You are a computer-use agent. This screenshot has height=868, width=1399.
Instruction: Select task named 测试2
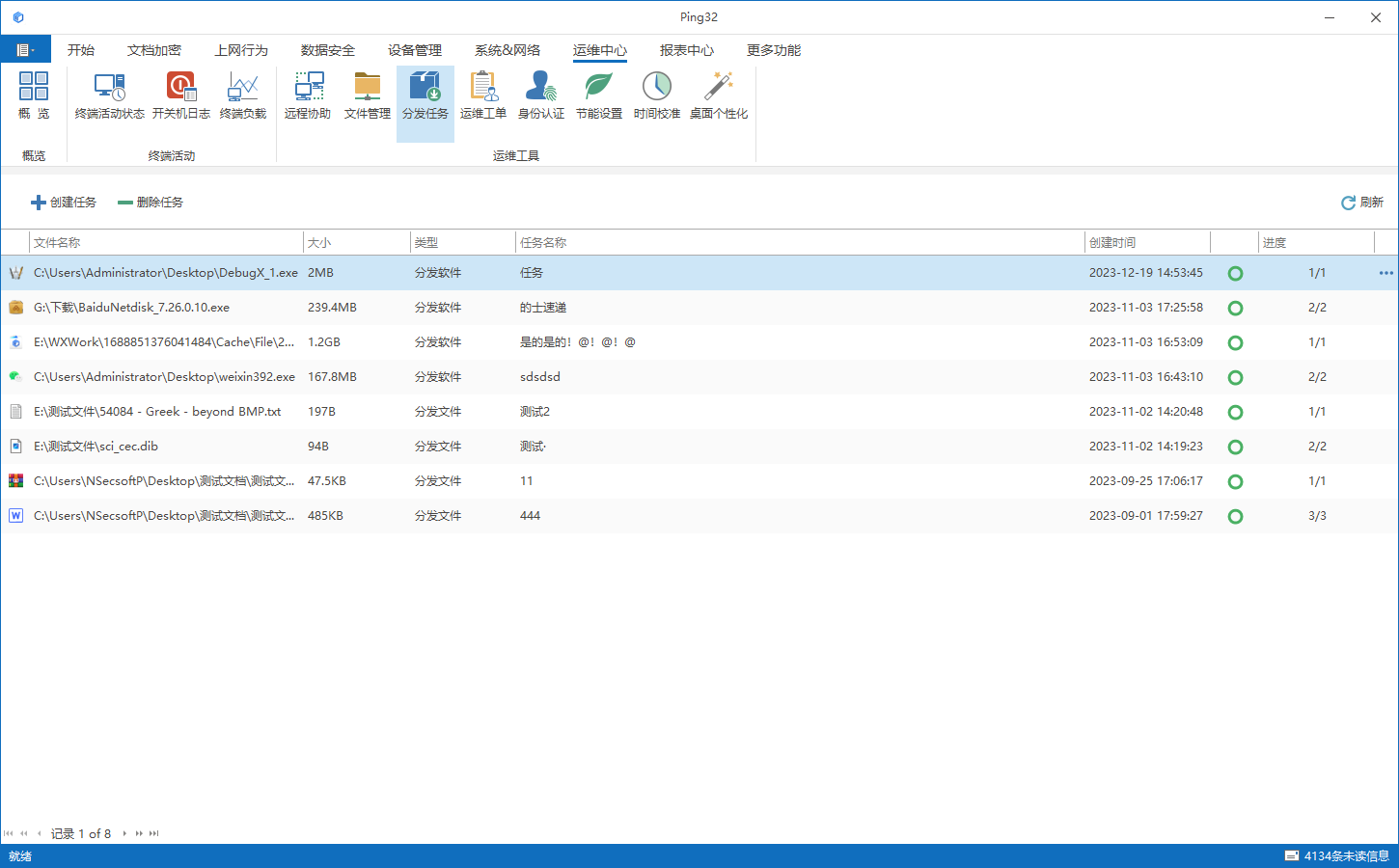[x=535, y=412]
